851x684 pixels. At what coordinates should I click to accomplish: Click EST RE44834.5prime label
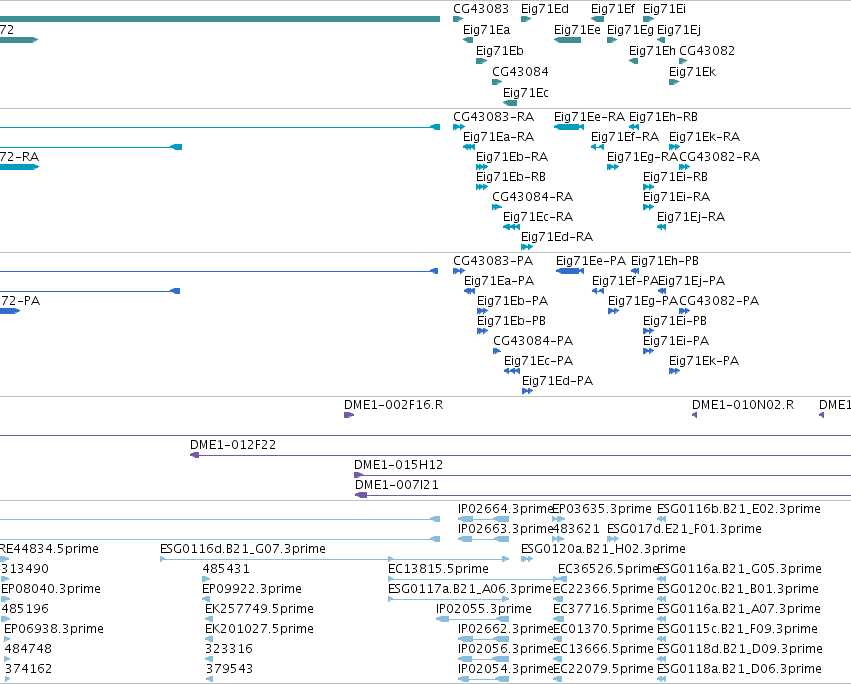(x=49, y=549)
